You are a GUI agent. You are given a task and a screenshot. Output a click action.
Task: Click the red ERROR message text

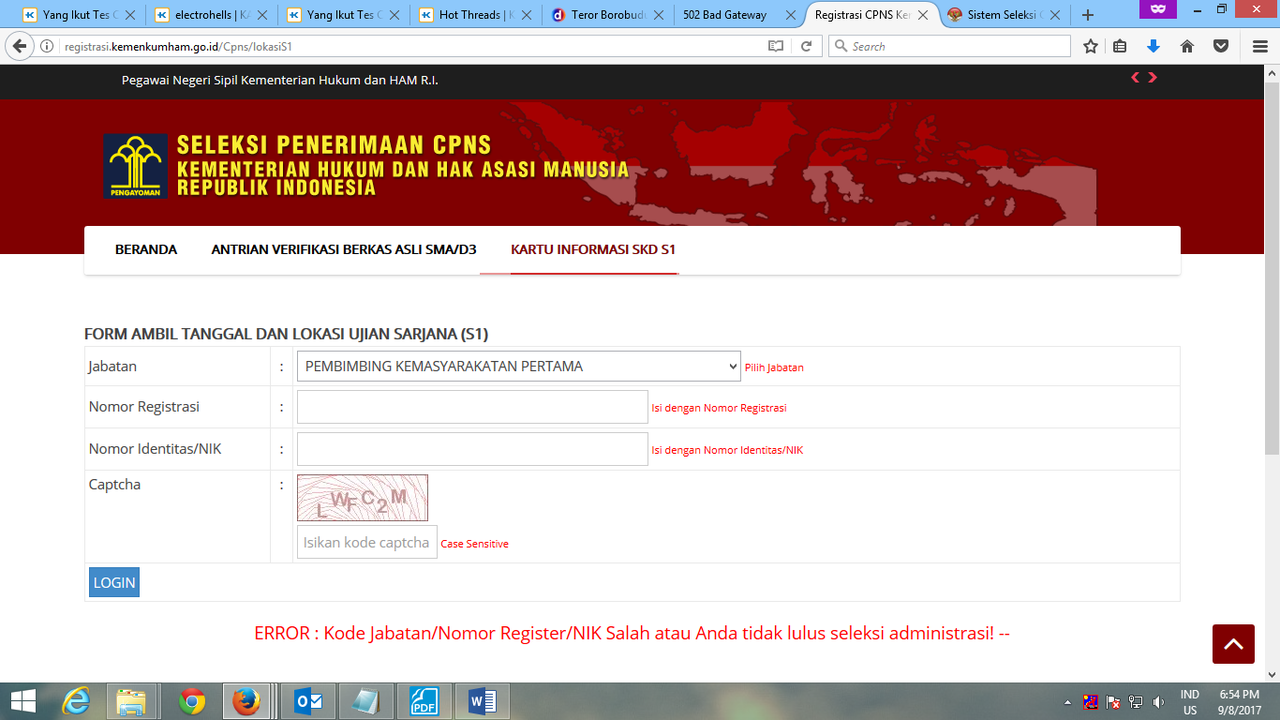coord(632,633)
